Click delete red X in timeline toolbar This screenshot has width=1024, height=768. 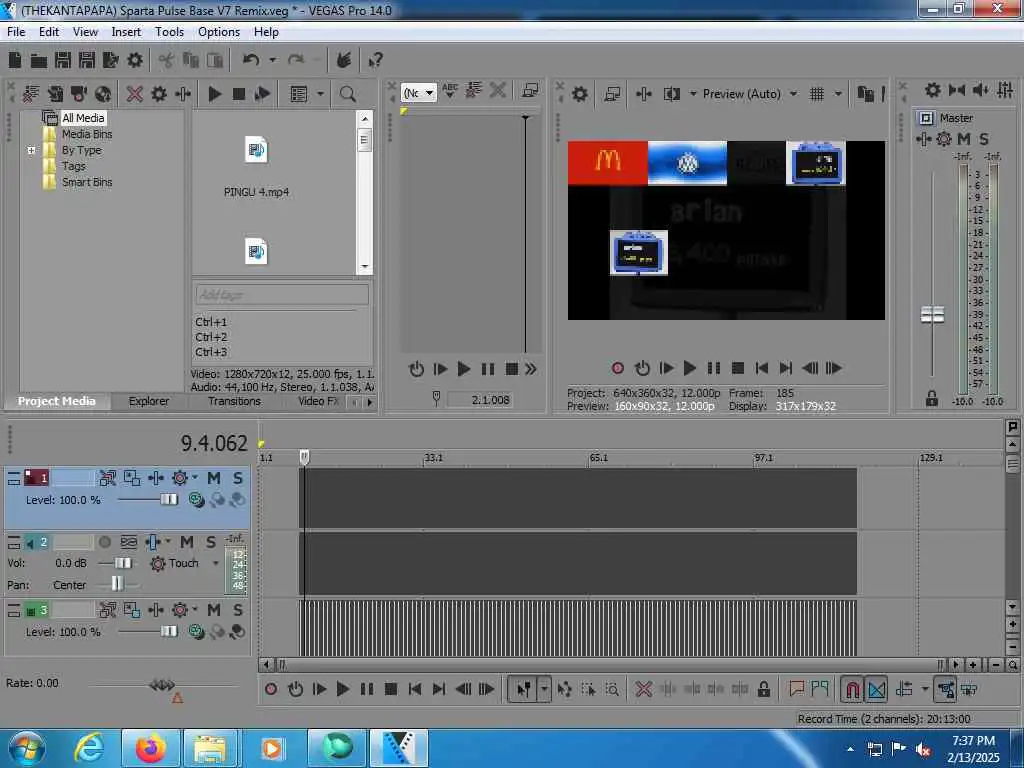(x=643, y=689)
